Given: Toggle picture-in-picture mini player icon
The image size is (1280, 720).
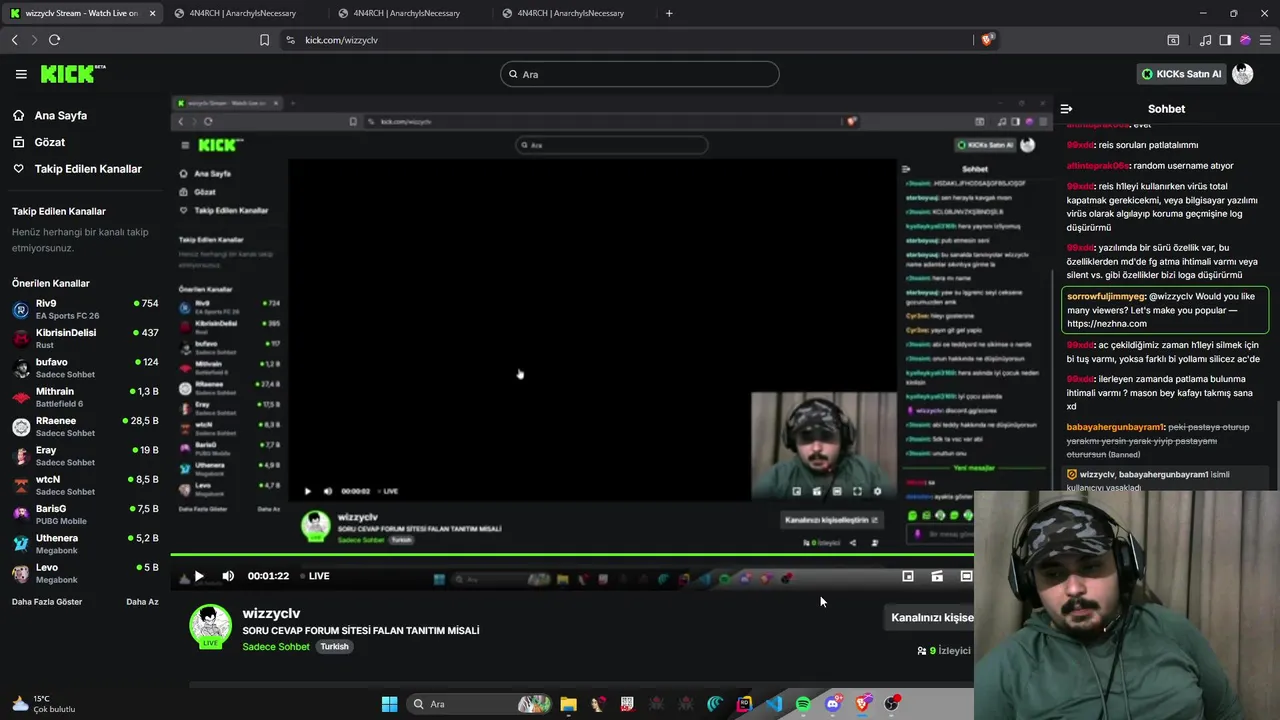Looking at the screenshot, I should 908,576.
